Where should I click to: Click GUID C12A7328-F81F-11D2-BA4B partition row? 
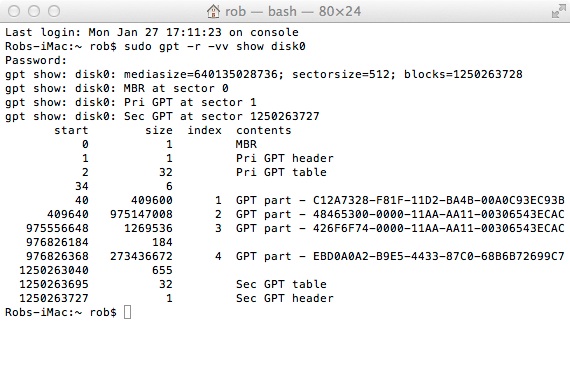[285, 200]
